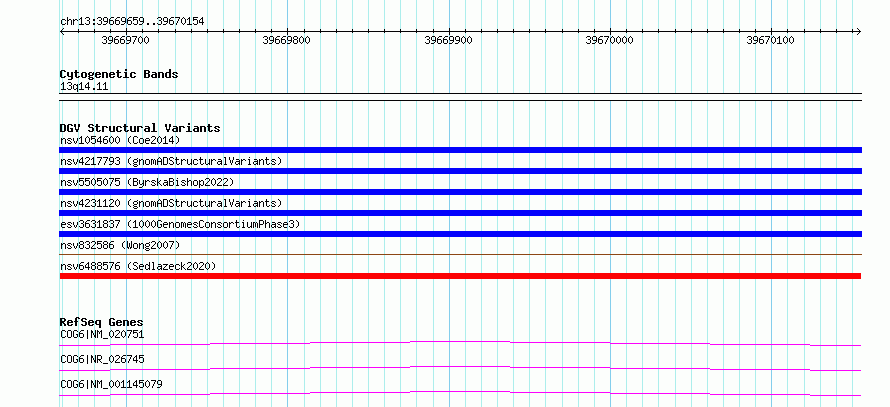This screenshot has width=890, height=407.
Task: Click the blue bar under esv3631837
Action: click(460, 234)
